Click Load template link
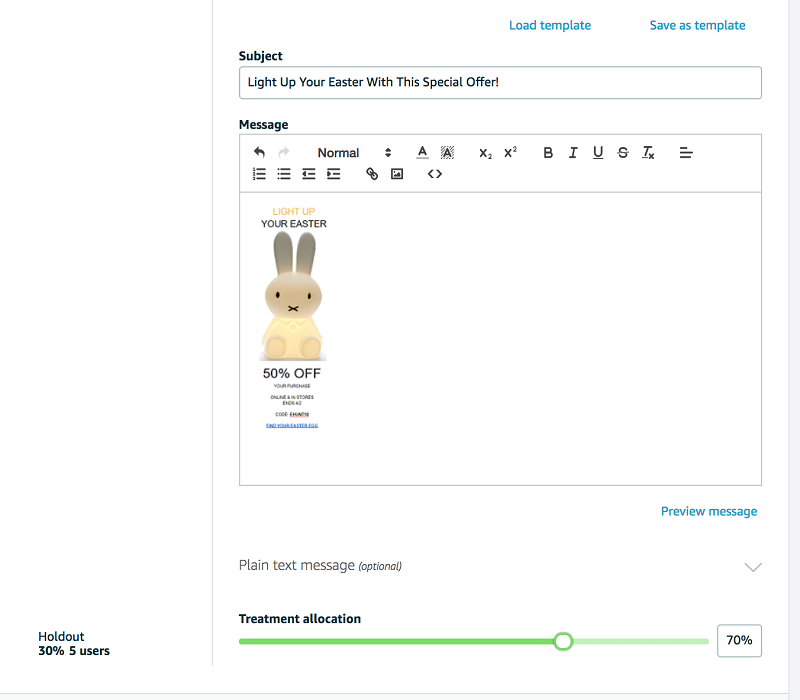This screenshot has height=700, width=800. coord(550,25)
